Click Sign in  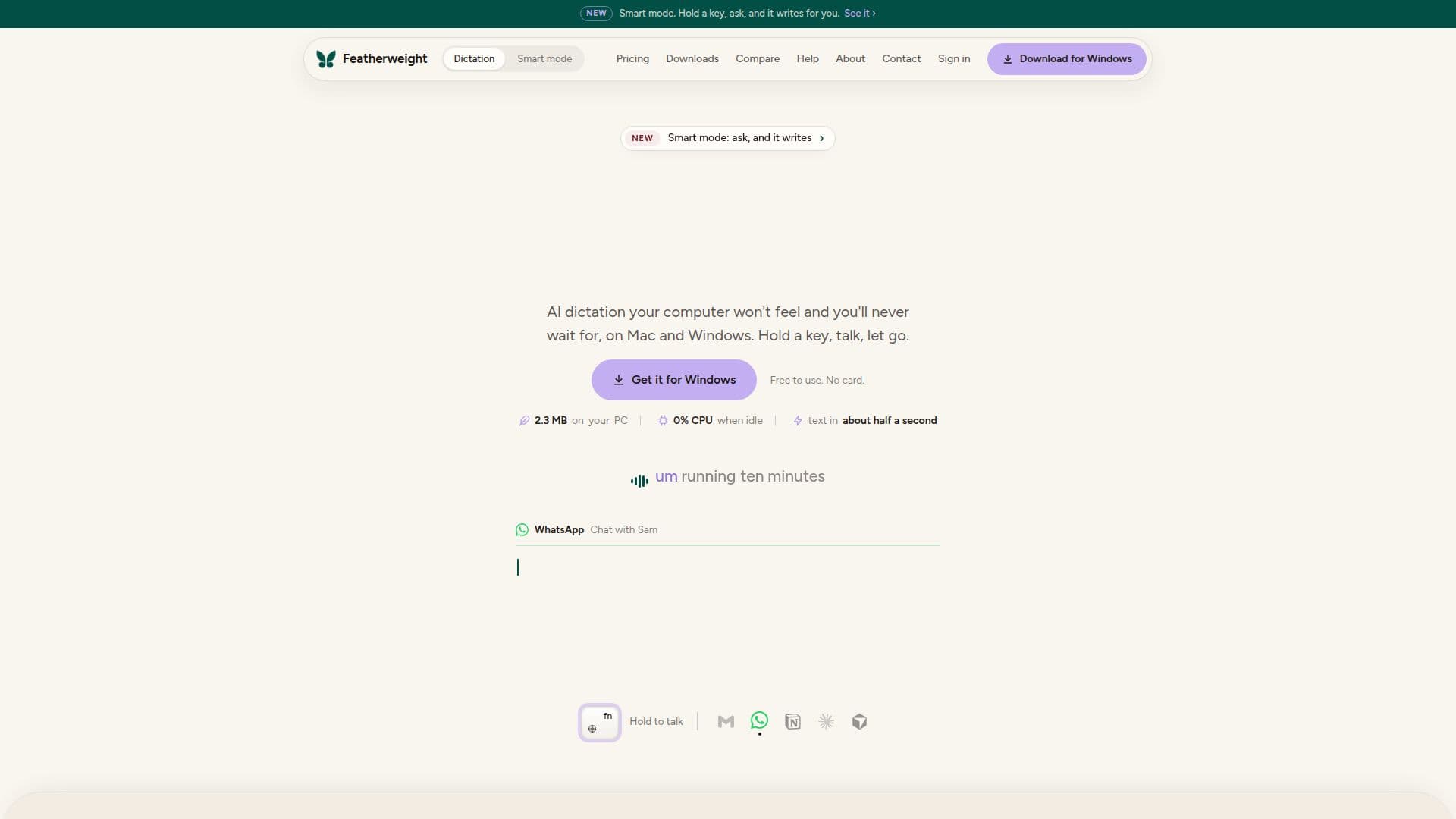(x=954, y=59)
